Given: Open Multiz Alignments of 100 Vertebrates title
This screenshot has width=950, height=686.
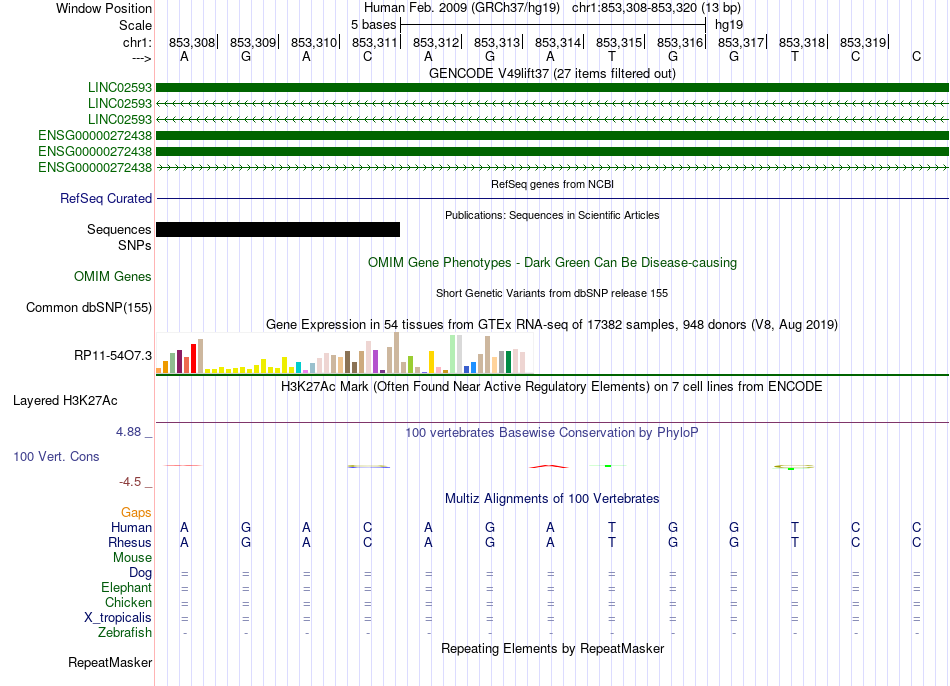Looking at the screenshot, I should click(x=552, y=499).
